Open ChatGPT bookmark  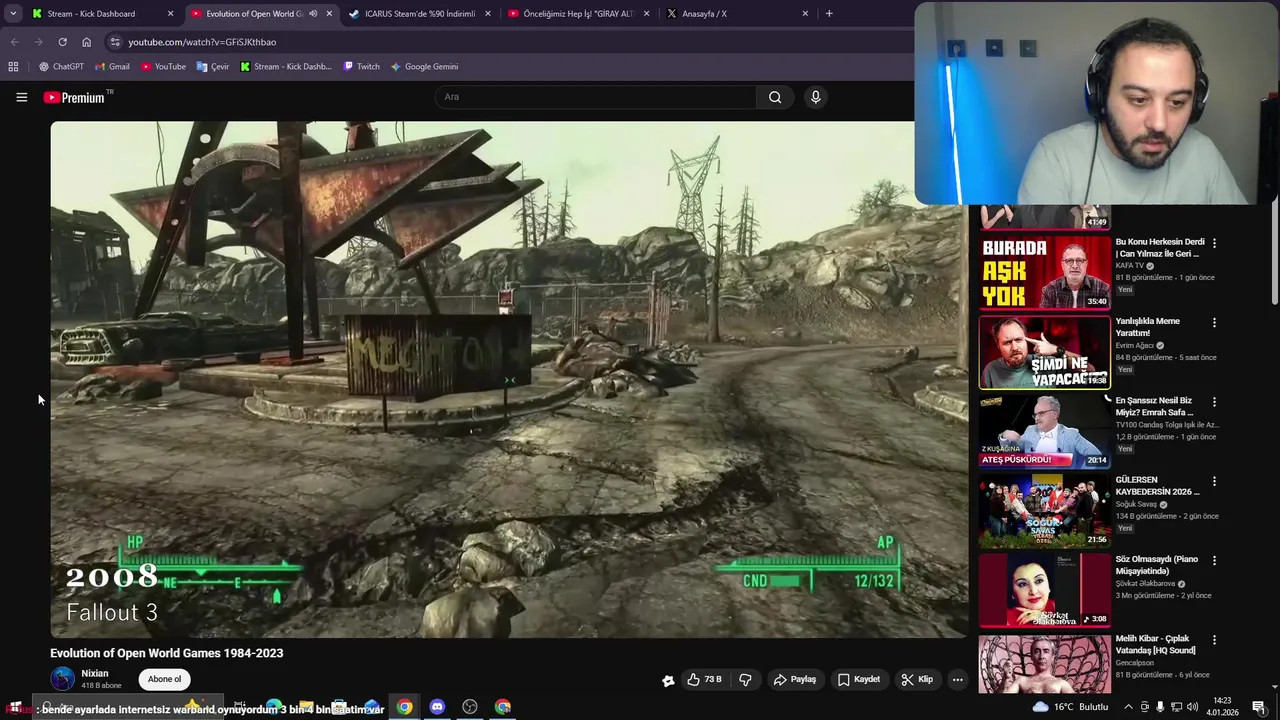61,66
